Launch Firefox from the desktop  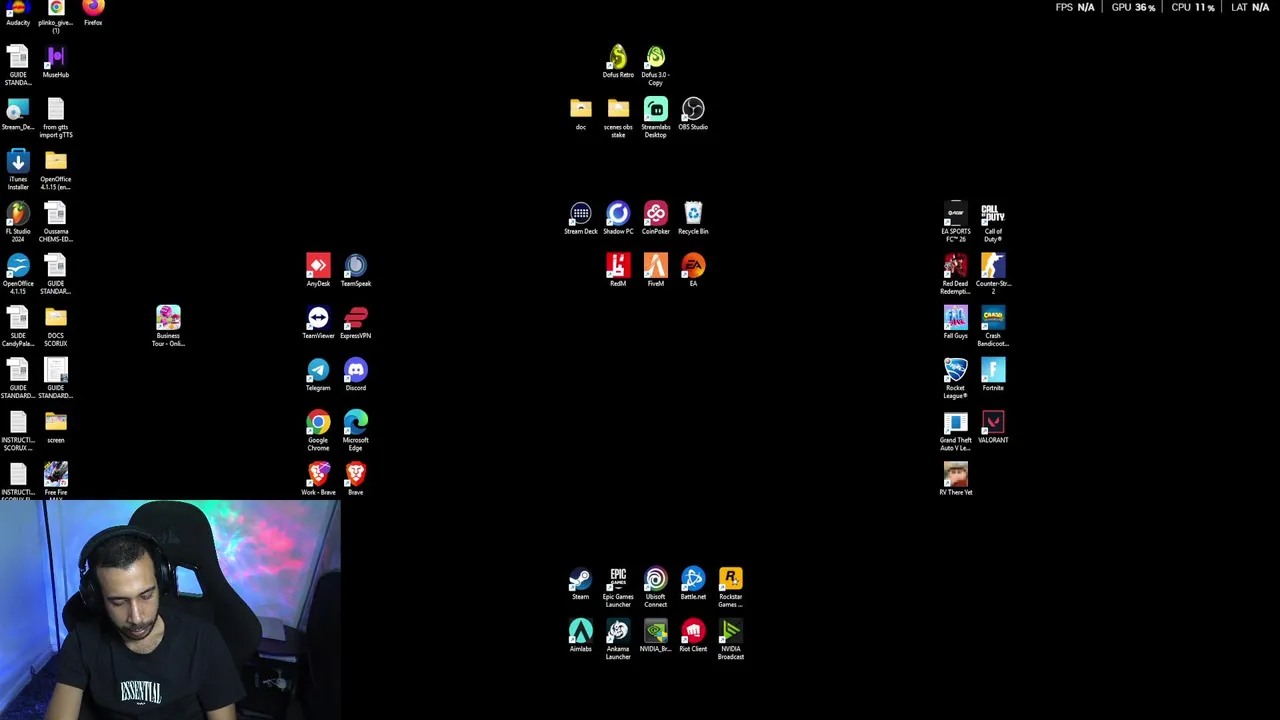point(93,12)
